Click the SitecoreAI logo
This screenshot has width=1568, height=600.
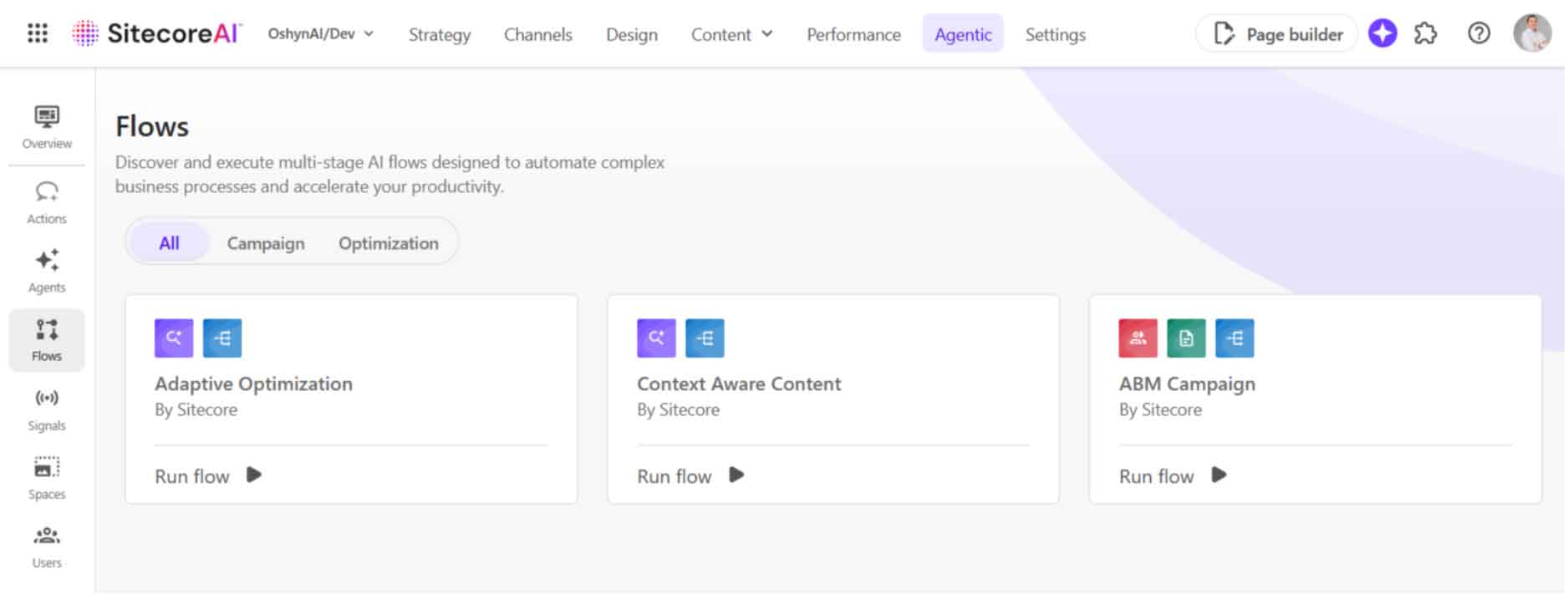tap(157, 33)
